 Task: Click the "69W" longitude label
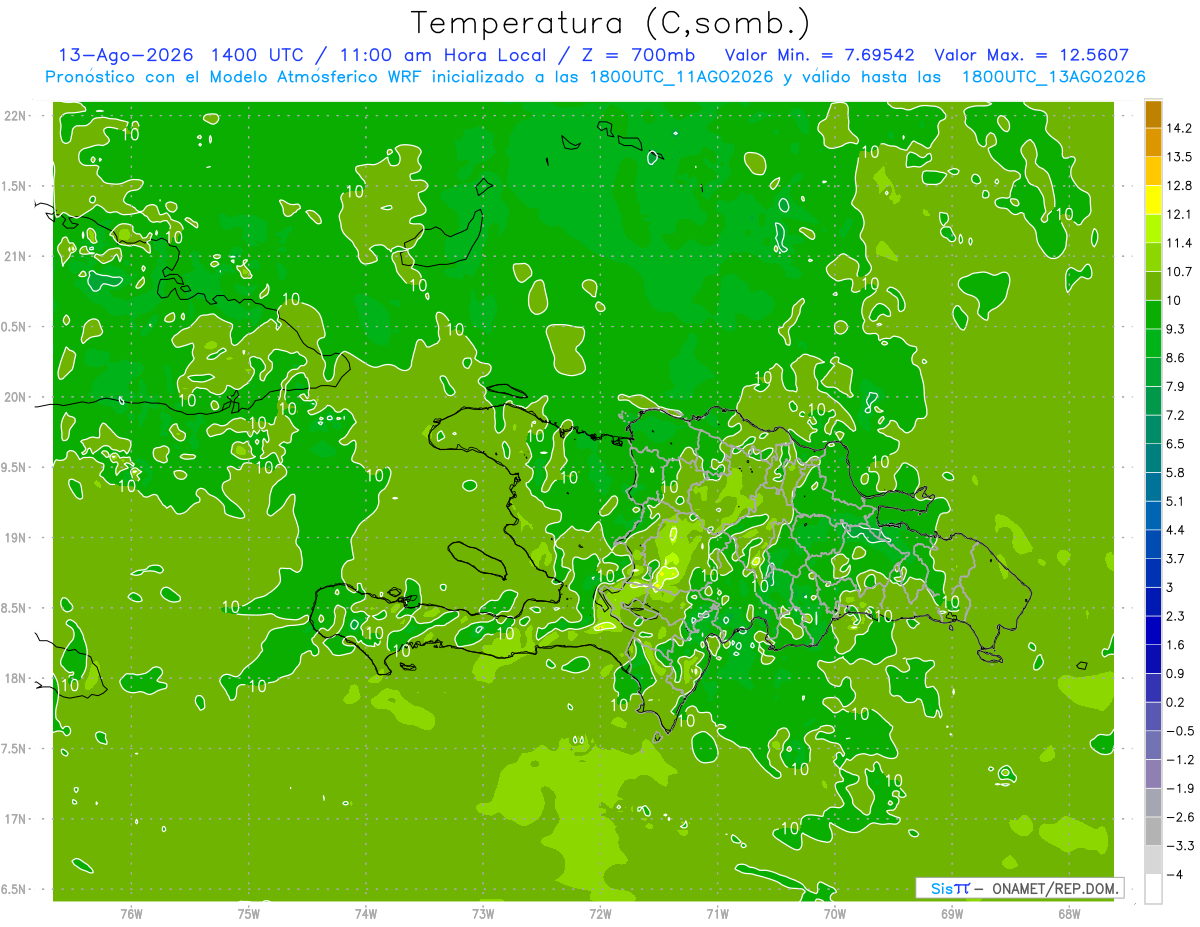click(x=952, y=913)
